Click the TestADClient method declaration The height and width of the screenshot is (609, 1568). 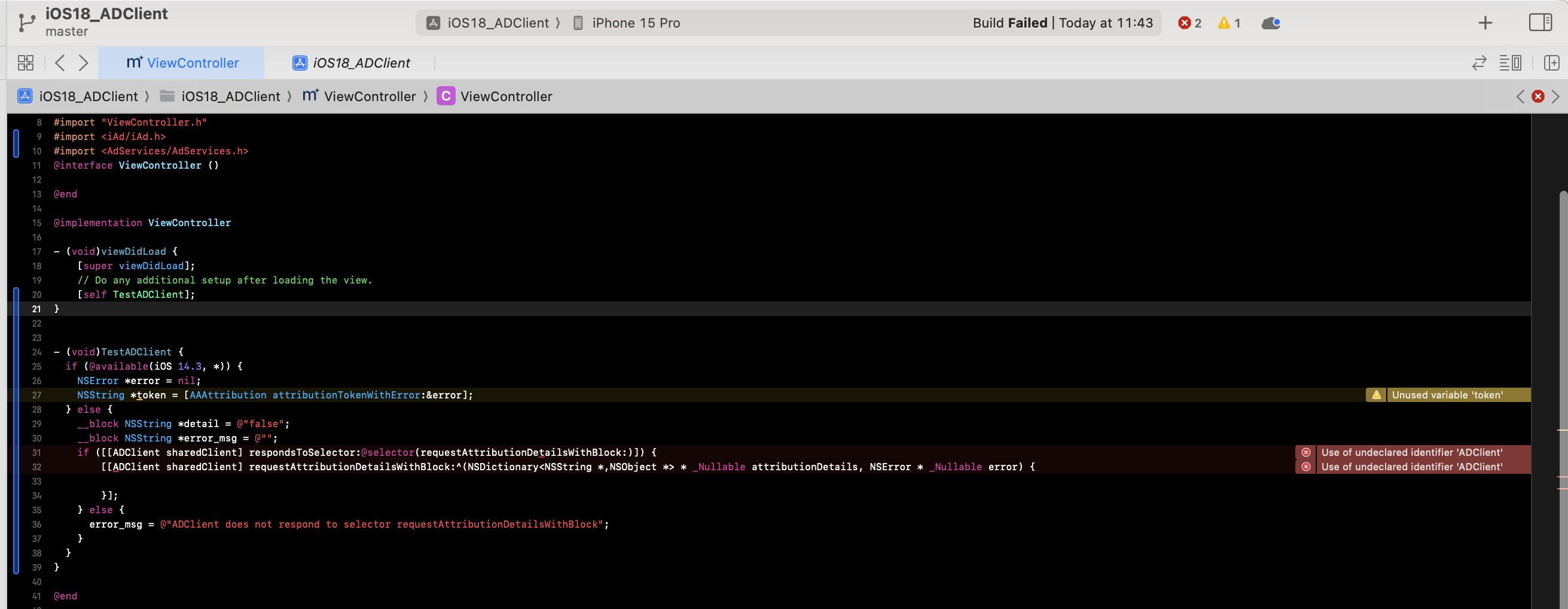[x=118, y=351]
